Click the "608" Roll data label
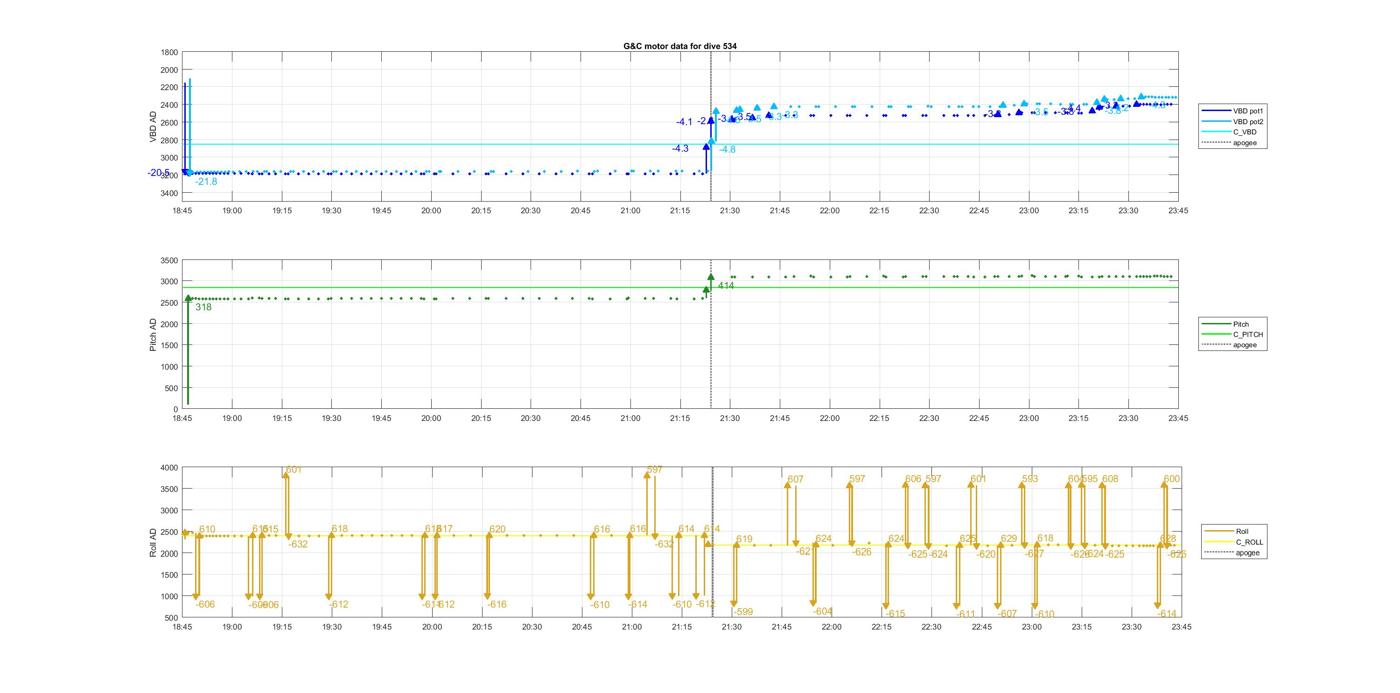1400x693 pixels. point(1110,479)
